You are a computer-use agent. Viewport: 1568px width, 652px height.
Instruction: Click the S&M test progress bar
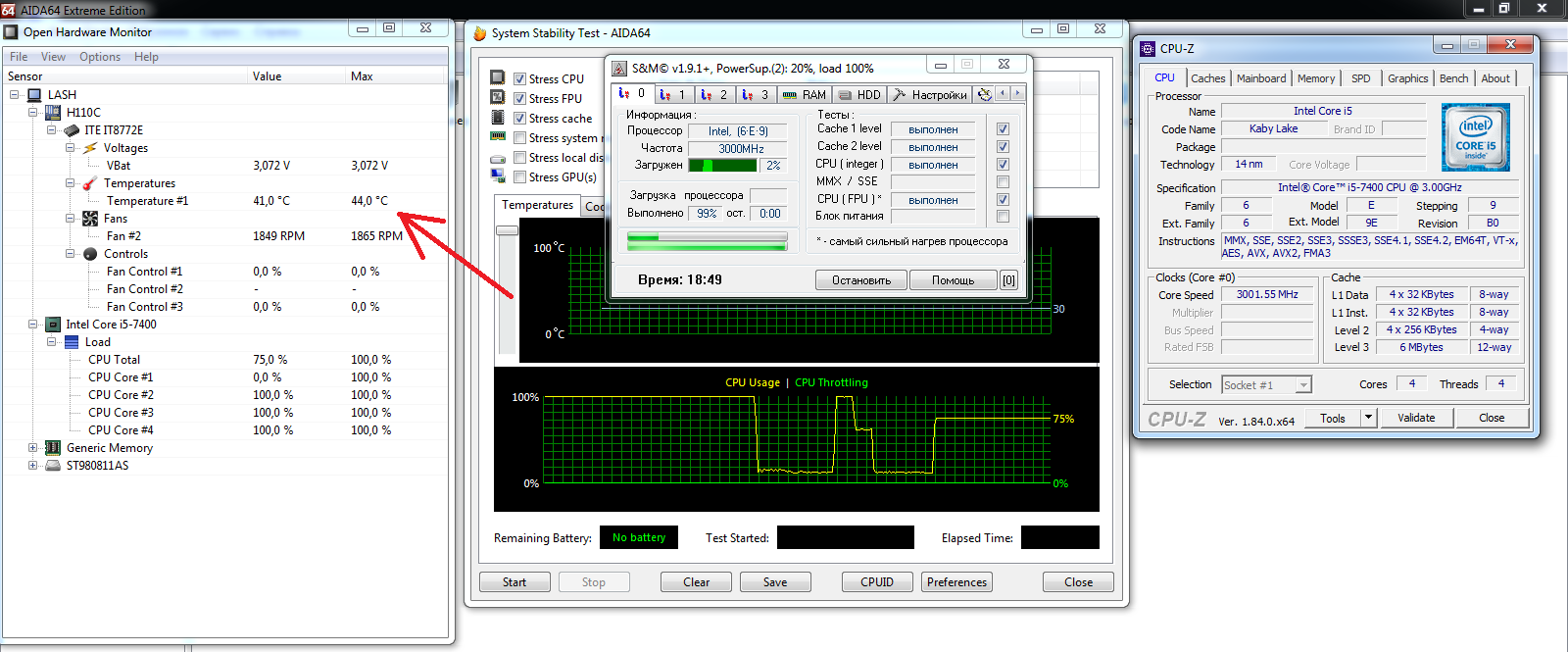point(707,241)
